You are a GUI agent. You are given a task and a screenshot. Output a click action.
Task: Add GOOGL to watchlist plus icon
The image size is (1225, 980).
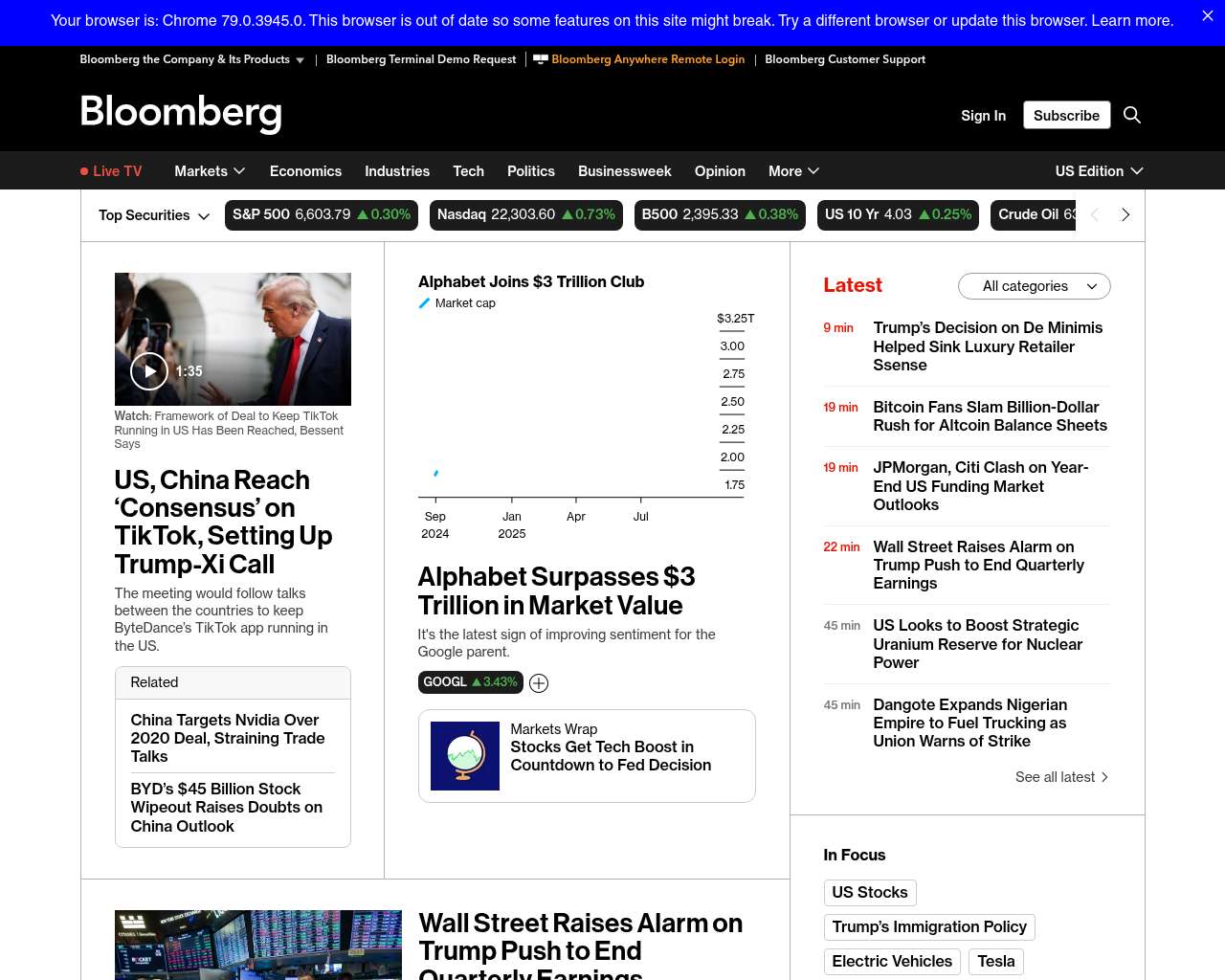click(539, 683)
